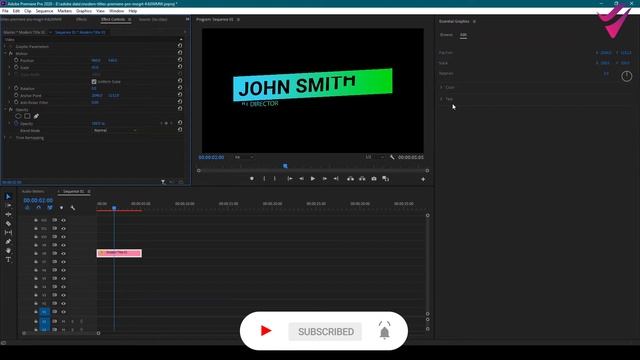
Task: Toggle Opacity animation stopwatch
Action: (16, 123)
